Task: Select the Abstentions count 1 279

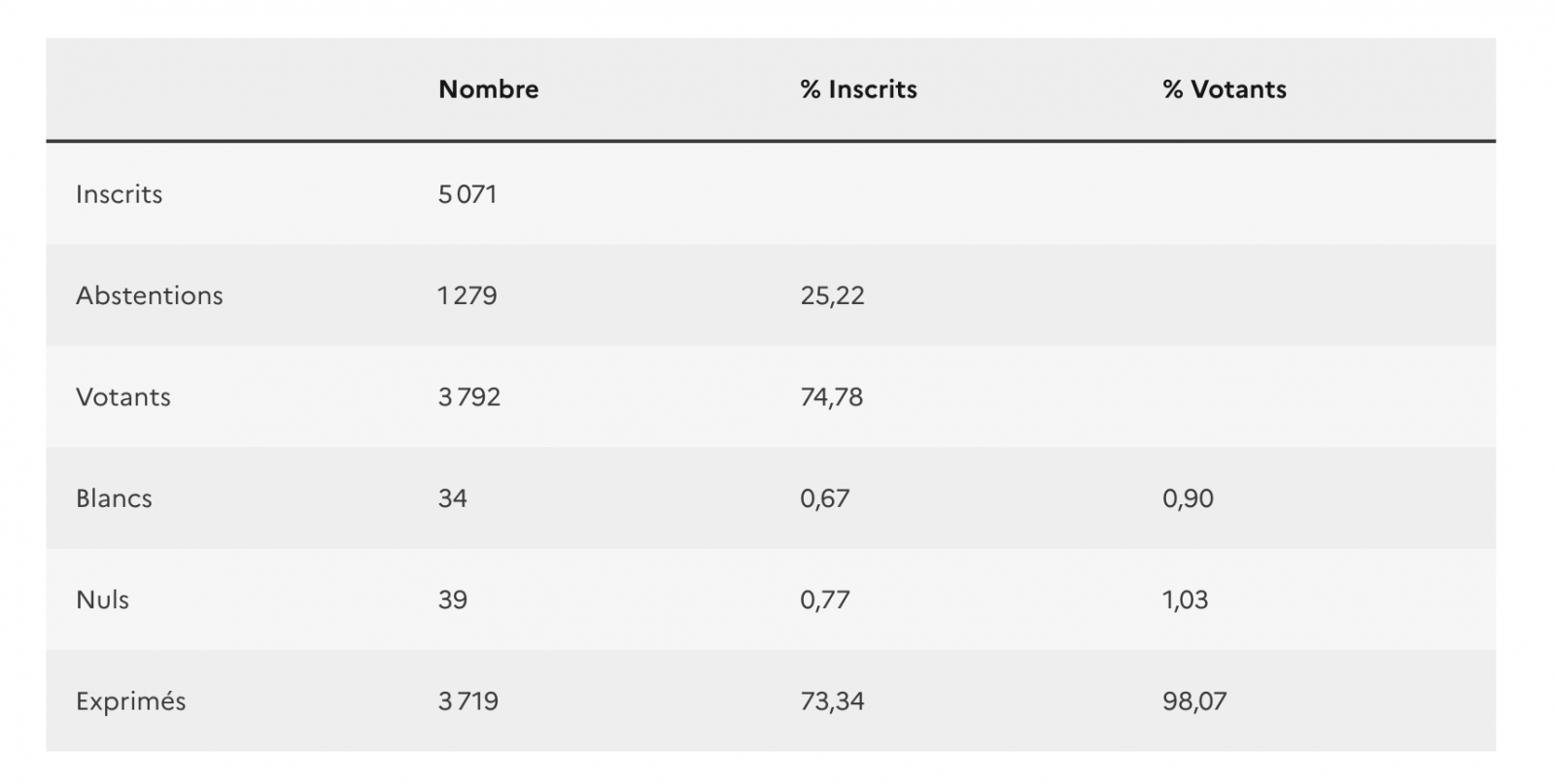Action: pyautogui.click(x=467, y=295)
